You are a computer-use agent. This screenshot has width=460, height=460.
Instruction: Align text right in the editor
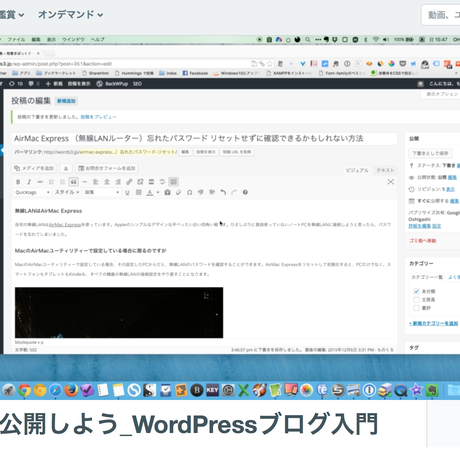coord(118,182)
